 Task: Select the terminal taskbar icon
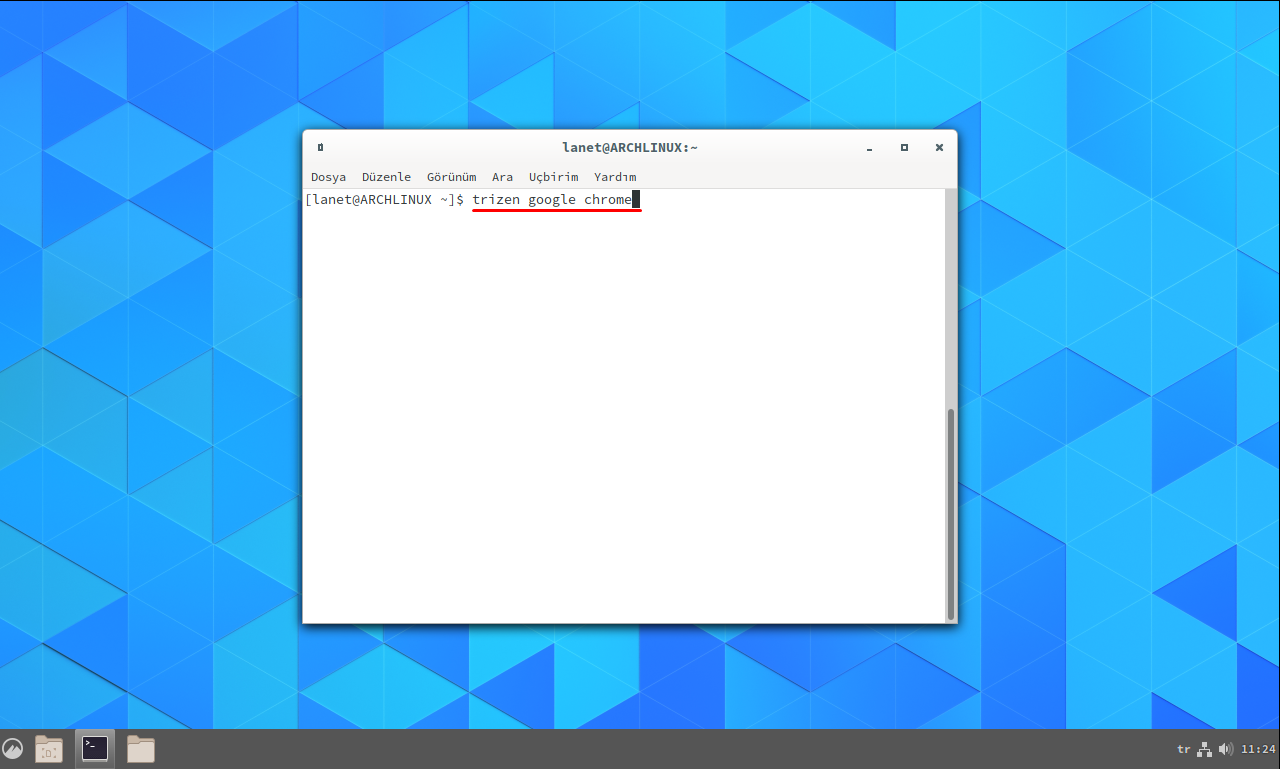point(95,748)
